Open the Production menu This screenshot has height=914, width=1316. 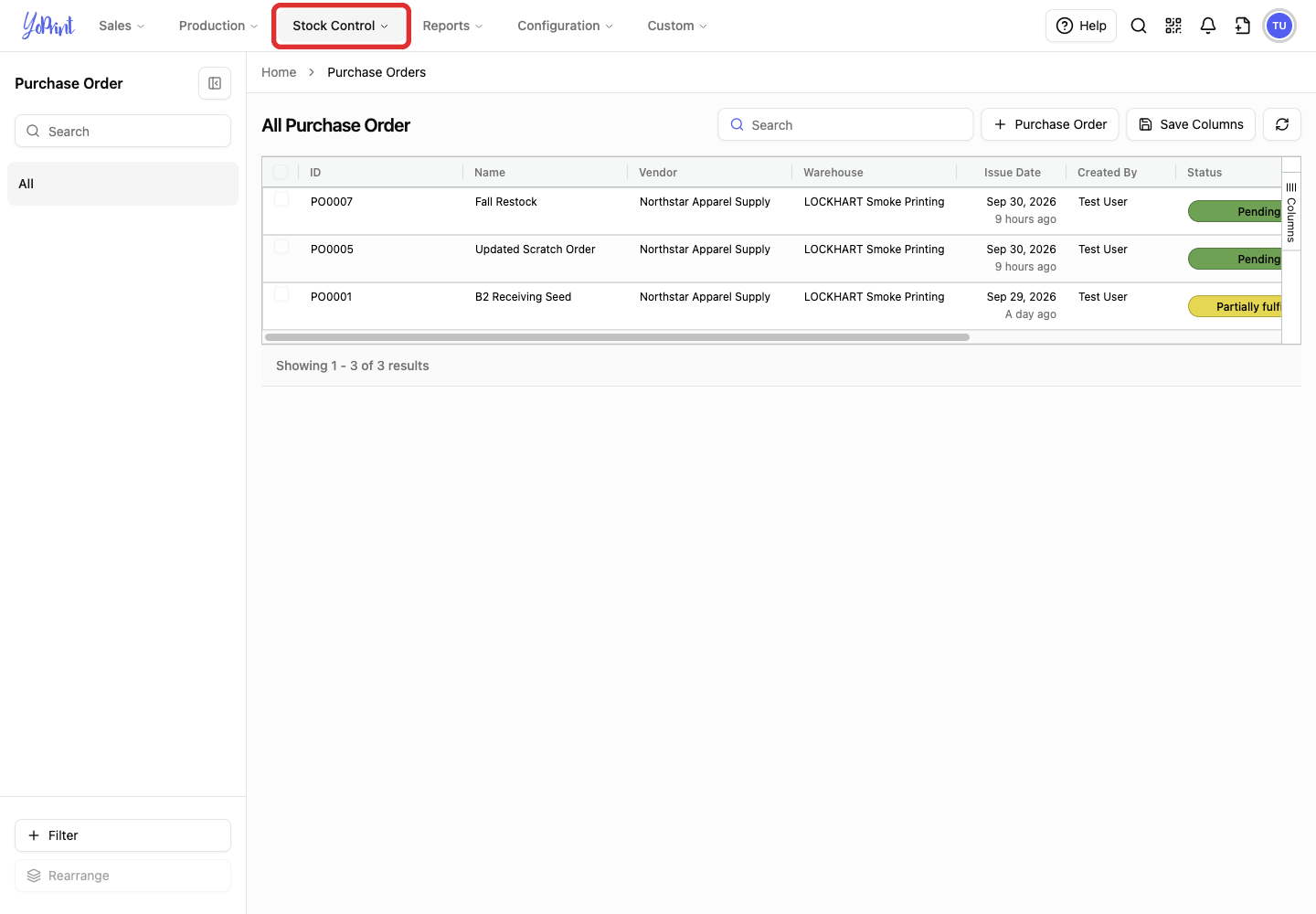tap(218, 26)
